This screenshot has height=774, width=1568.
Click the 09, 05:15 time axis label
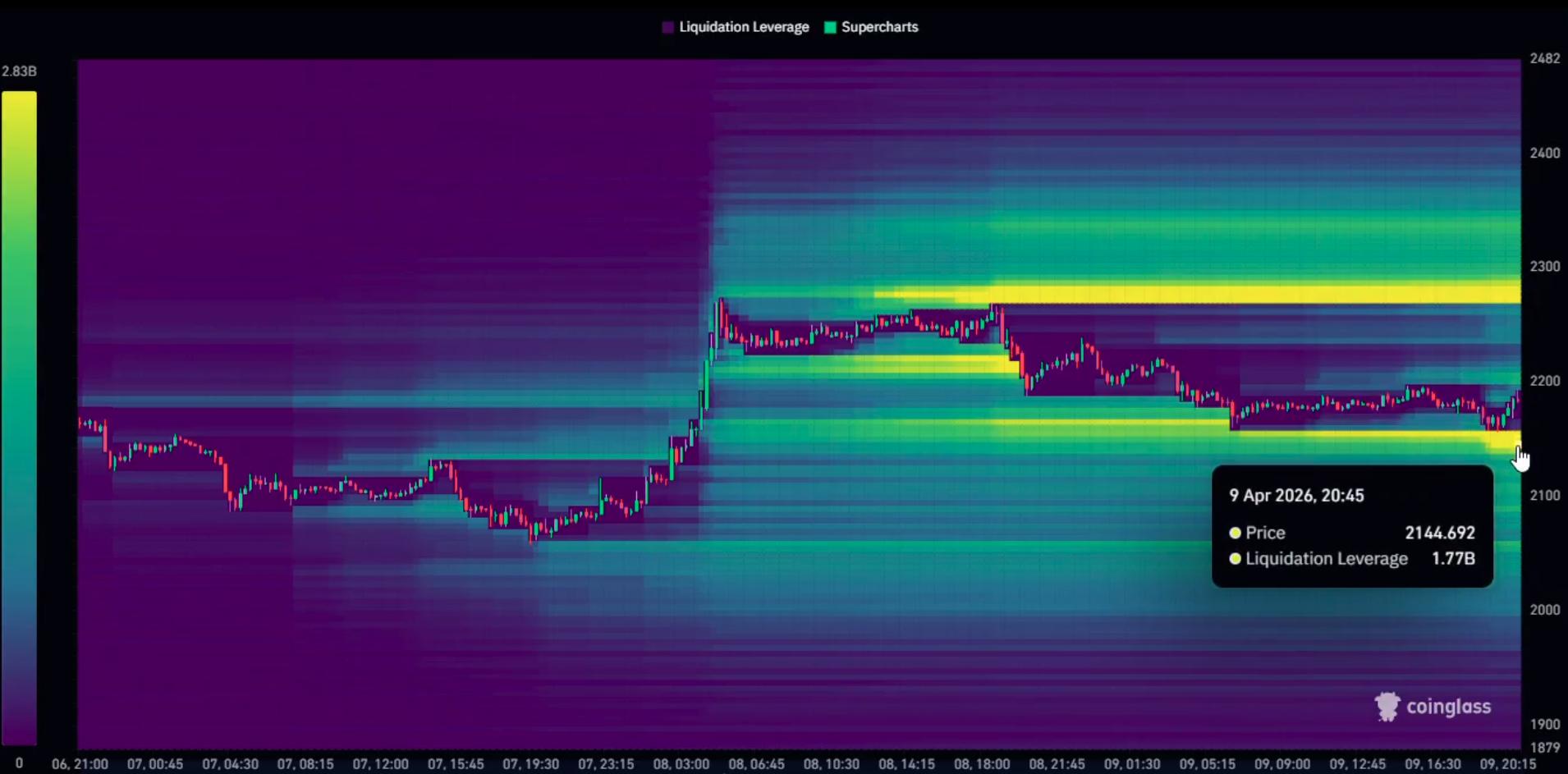click(x=1207, y=764)
